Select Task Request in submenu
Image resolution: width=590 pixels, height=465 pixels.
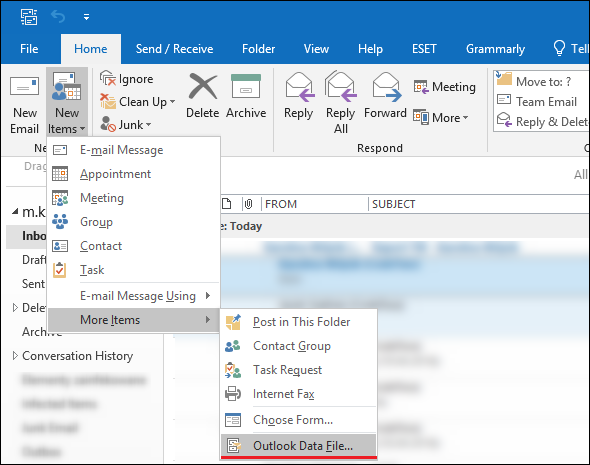(299, 370)
